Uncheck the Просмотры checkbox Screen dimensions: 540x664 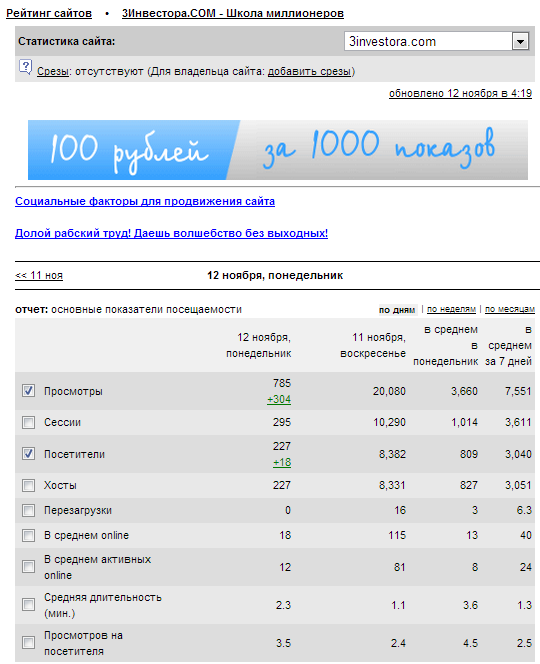(x=28, y=390)
